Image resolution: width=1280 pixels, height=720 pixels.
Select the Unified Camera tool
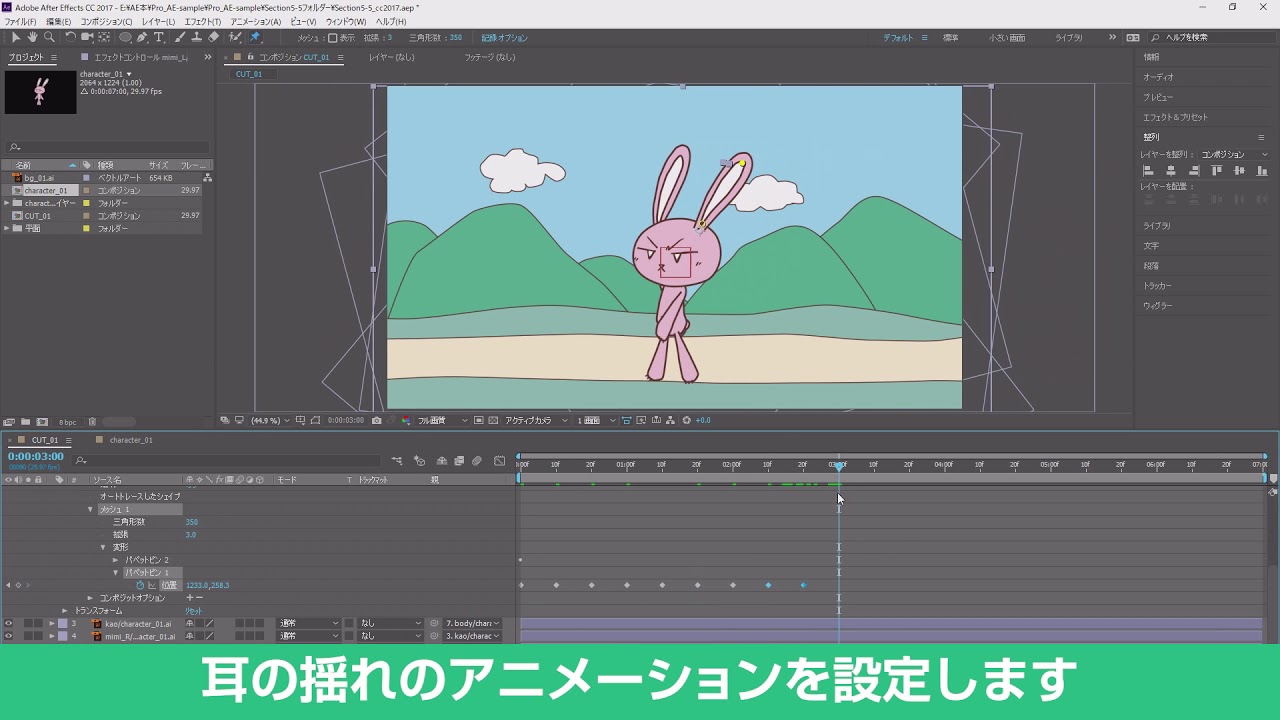[87, 38]
